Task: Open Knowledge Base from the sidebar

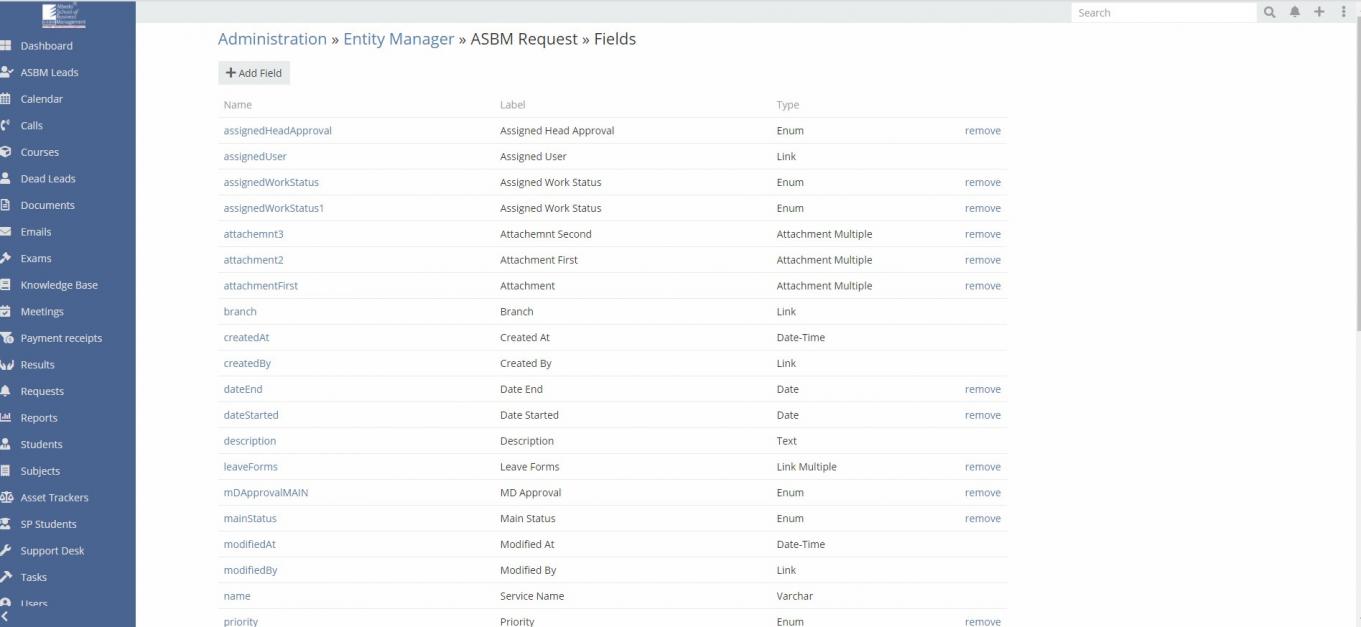Action: click(59, 285)
